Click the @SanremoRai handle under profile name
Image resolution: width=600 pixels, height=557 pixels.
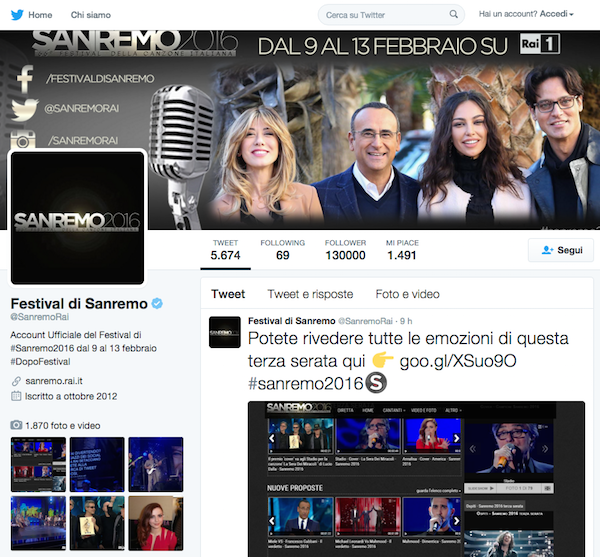point(39,317)
